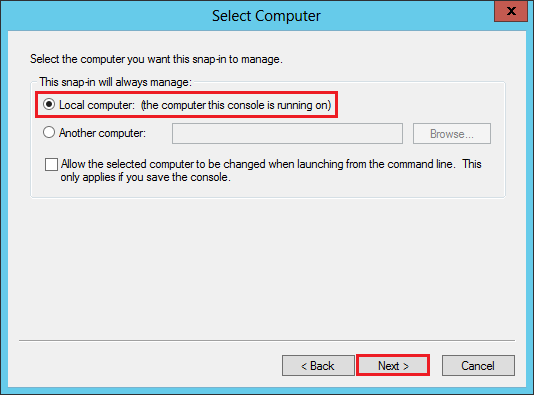Choose the Another computer option

(49, 132)
